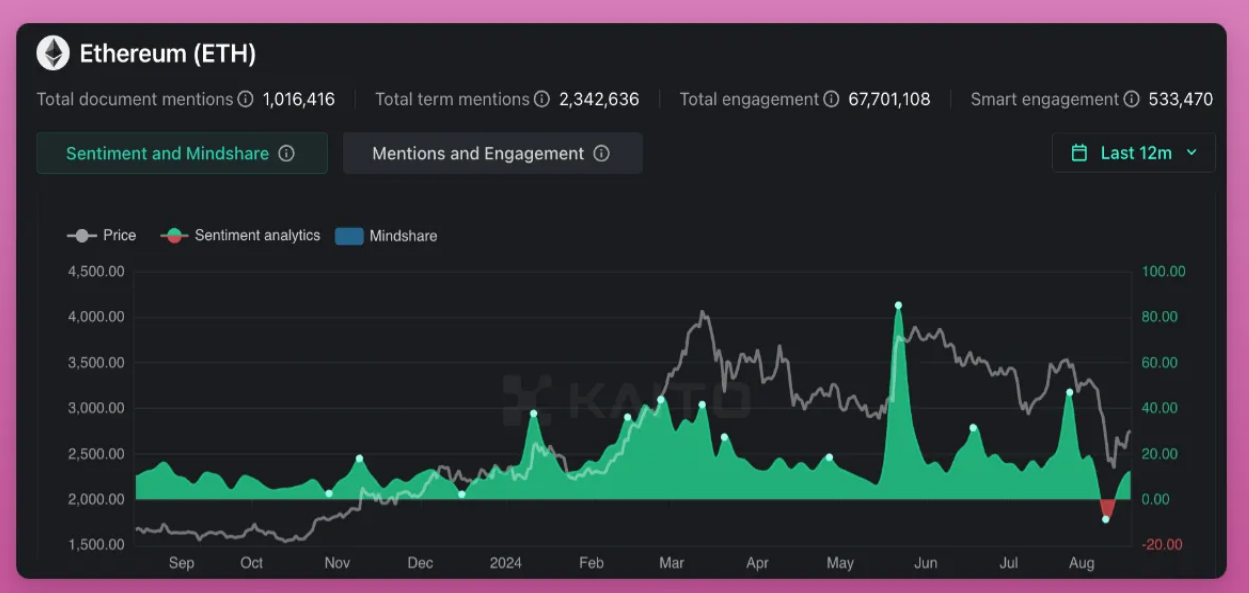Click info icon next to Total term mentions
The width and height of the screenshot is (1249, 593).
click(x=541, y=99)
